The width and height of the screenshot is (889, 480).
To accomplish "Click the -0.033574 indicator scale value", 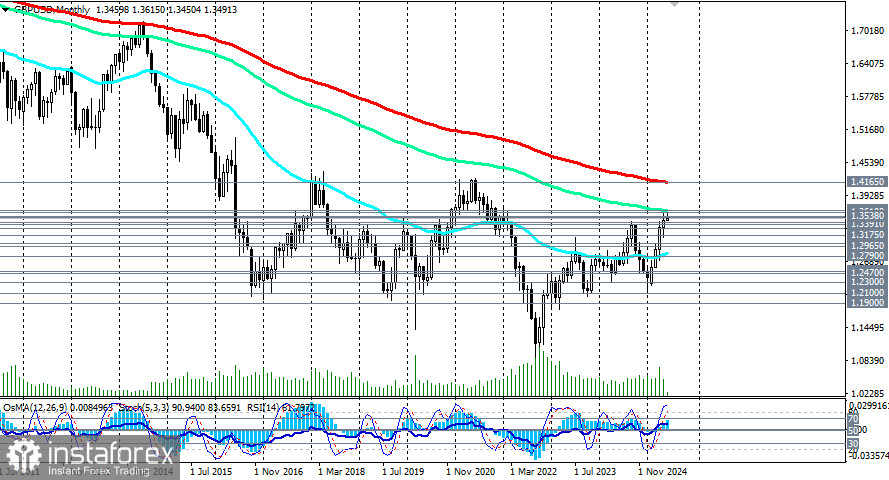I will coord(867,455).
